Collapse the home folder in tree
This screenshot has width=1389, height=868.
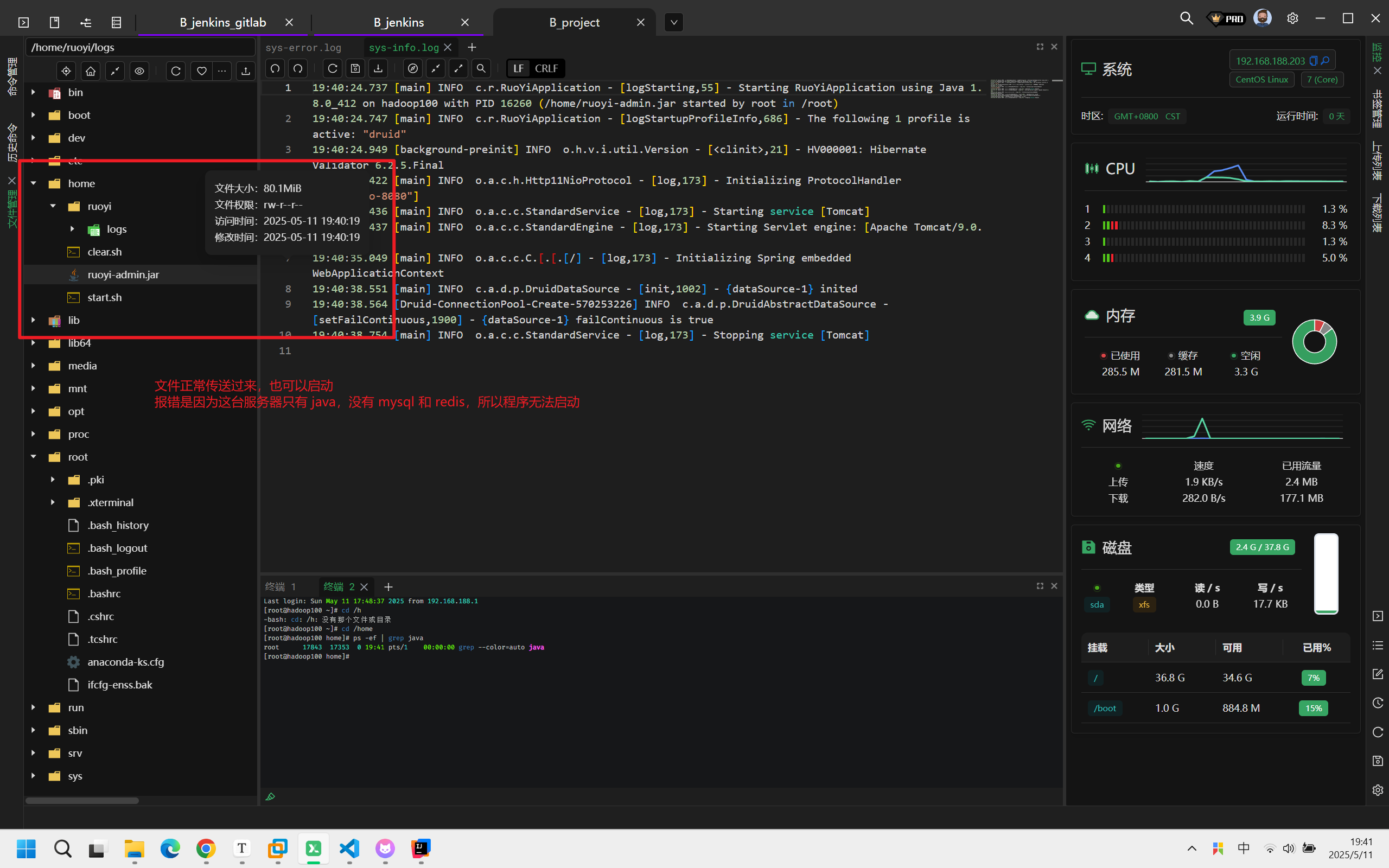tap(33, 184)
